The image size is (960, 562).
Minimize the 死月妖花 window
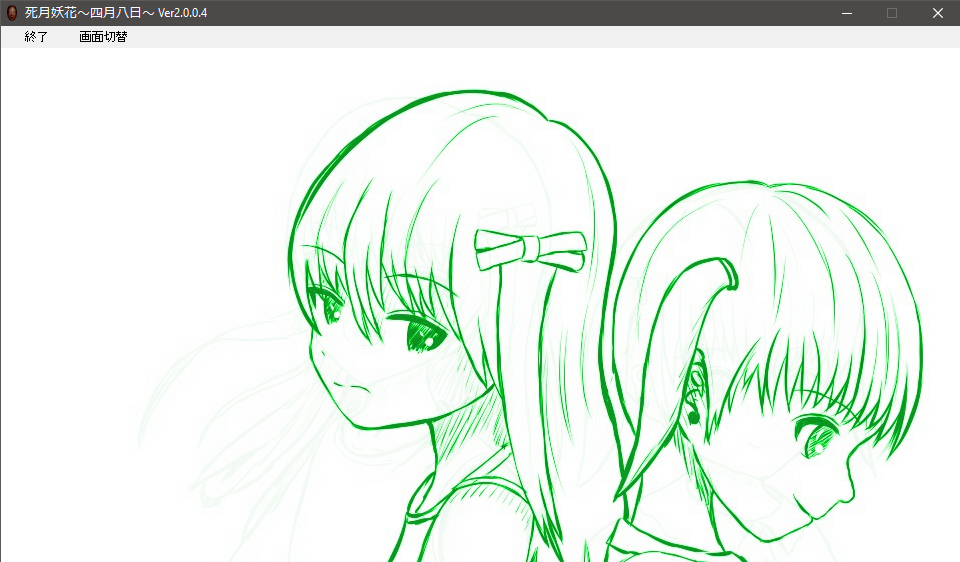tap(847, 13)
